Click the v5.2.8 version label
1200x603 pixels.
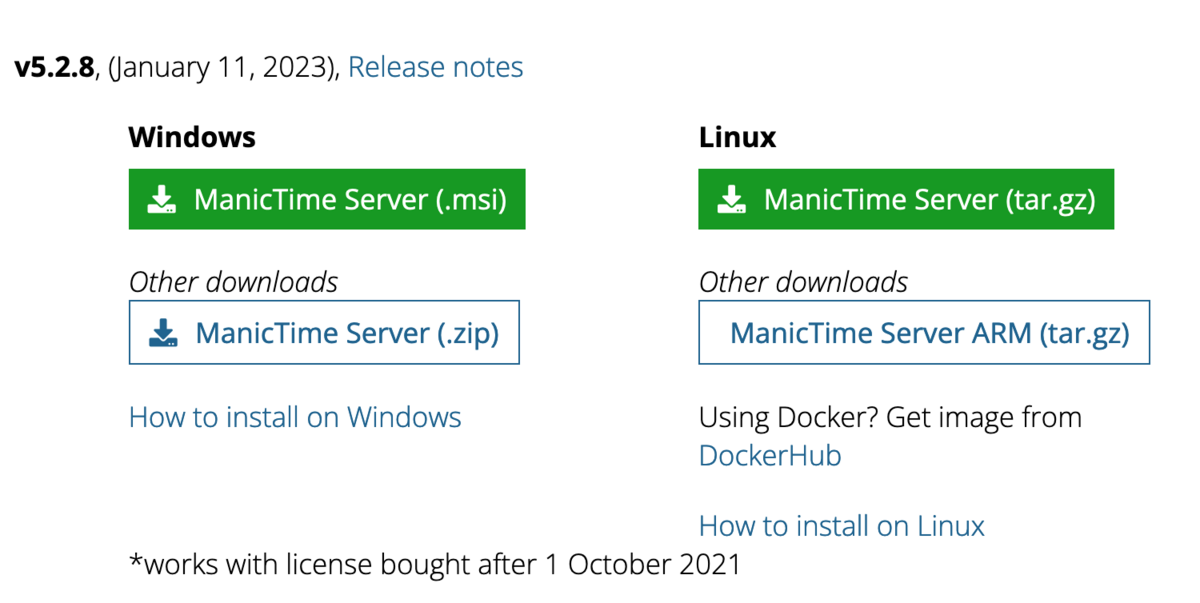[54, 68]
